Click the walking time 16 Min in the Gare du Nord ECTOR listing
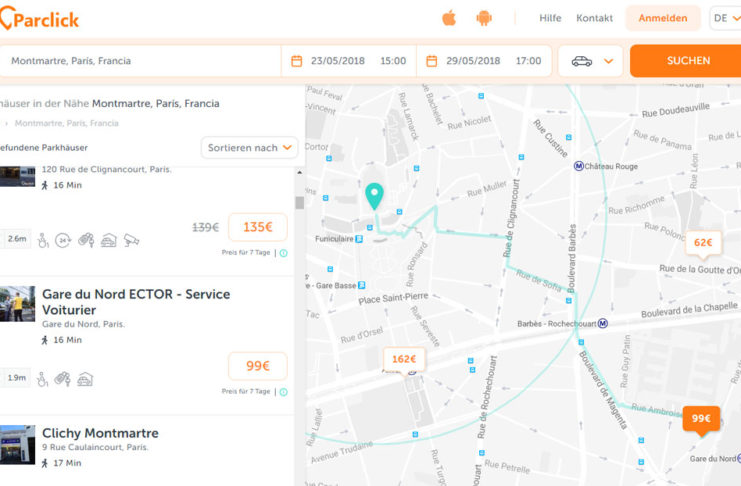This screenshot has width=741, height=486. (x=62, y=340)
